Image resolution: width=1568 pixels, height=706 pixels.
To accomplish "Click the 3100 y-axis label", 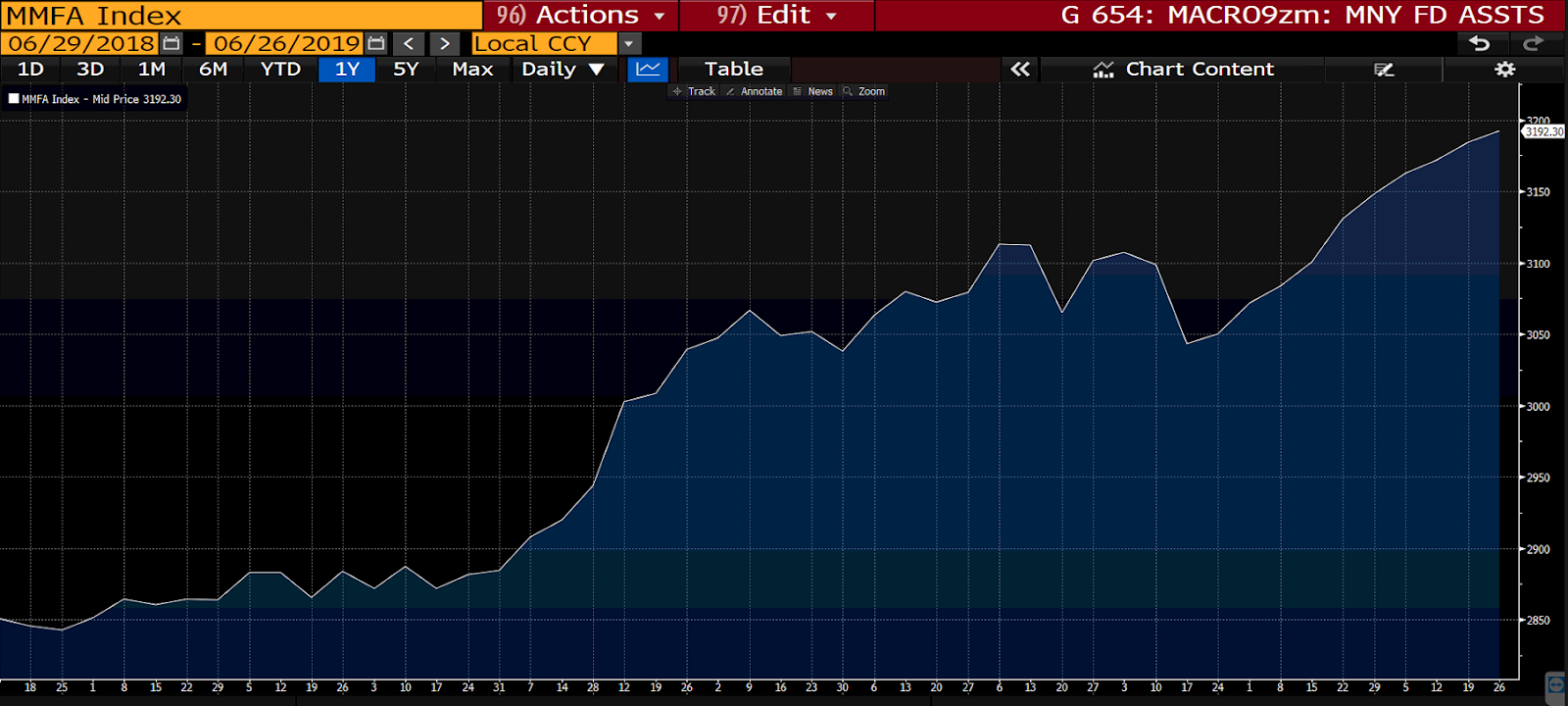I will pos(1538,264).
